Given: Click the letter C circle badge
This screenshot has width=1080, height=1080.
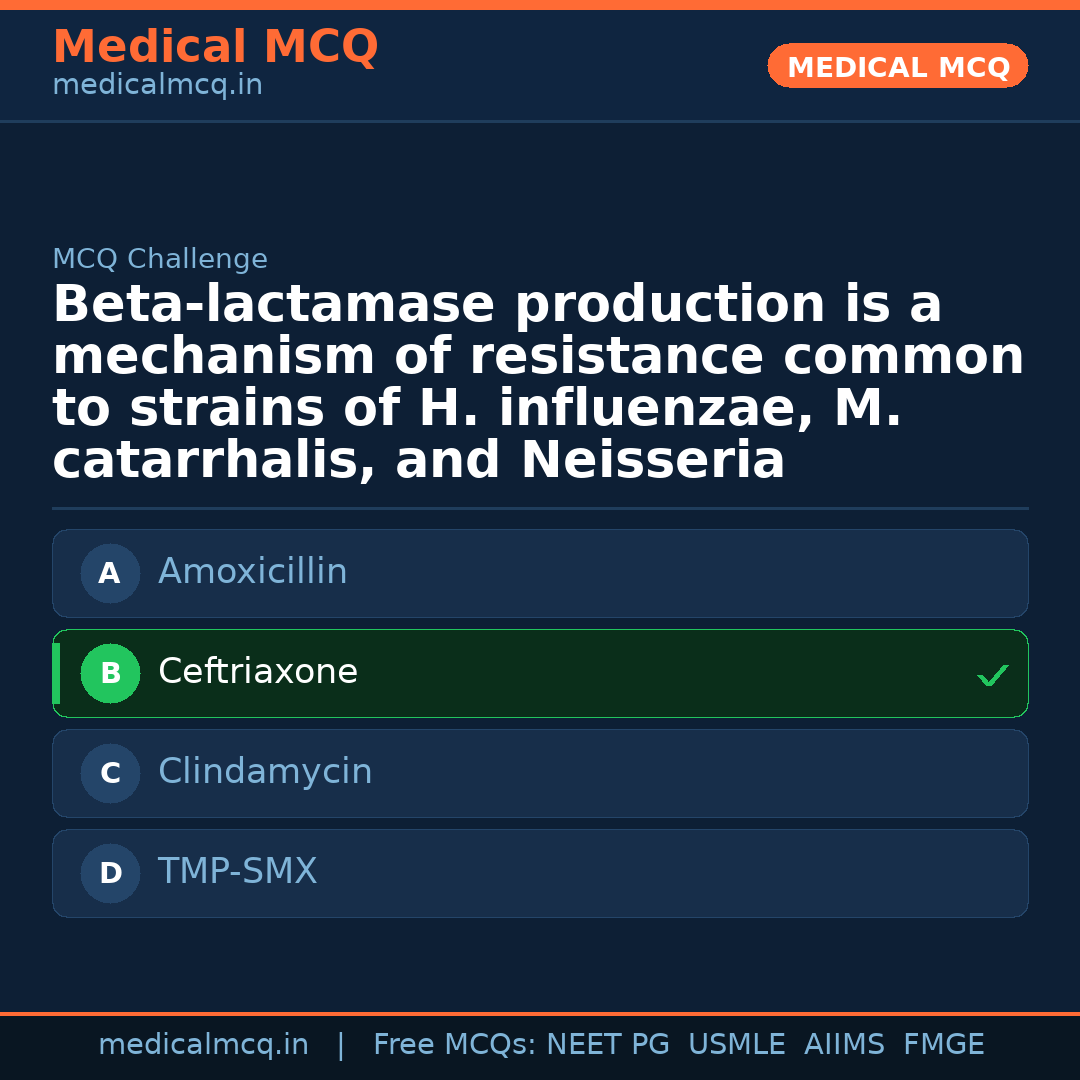Looking at the screenshot, I should [x=110, y=774].
